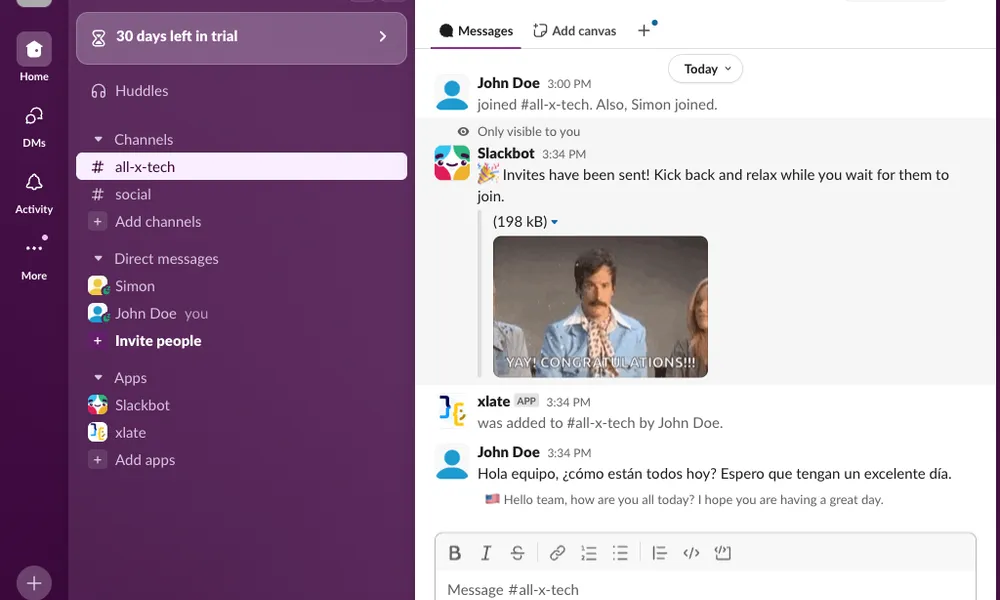Format the selection as inline code
The width and height of the screenshot is (1000, 600).
click(x=691, y=553)
